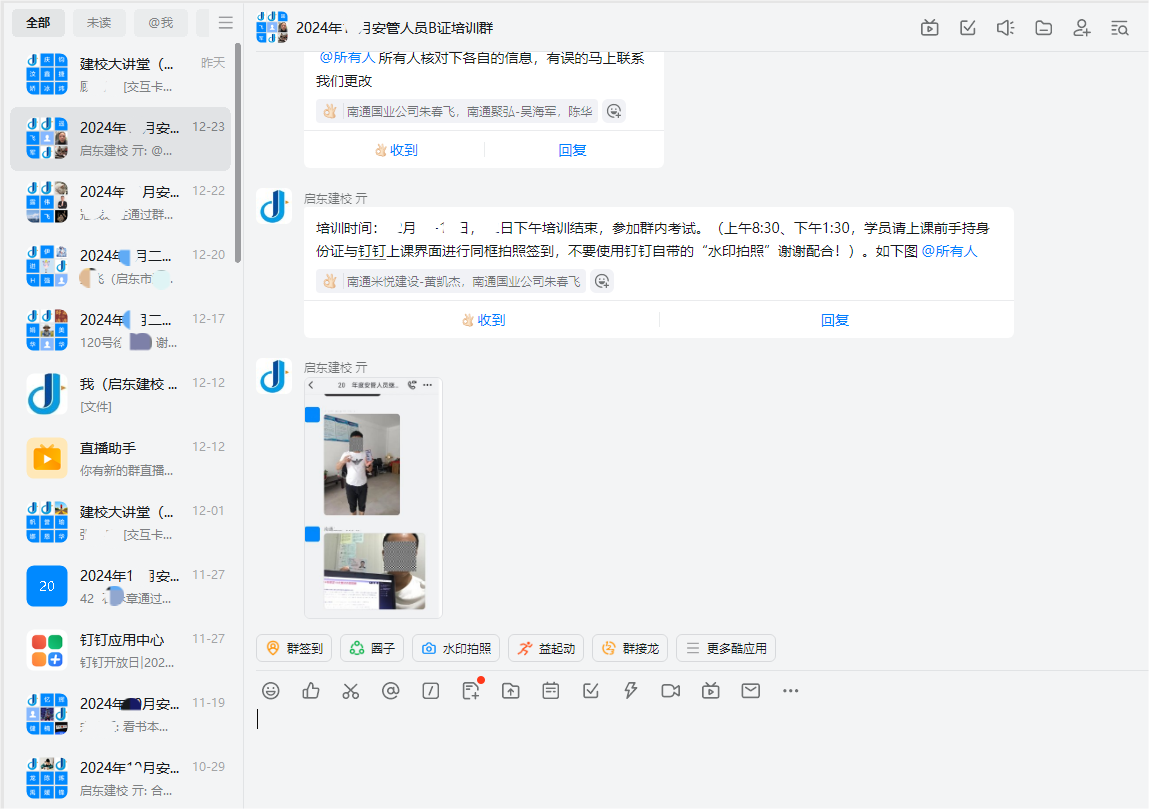Open 我（启东建校 chat with [文件]
The height and width of the screenshot is (809, 1149).
tap(121, 394)
